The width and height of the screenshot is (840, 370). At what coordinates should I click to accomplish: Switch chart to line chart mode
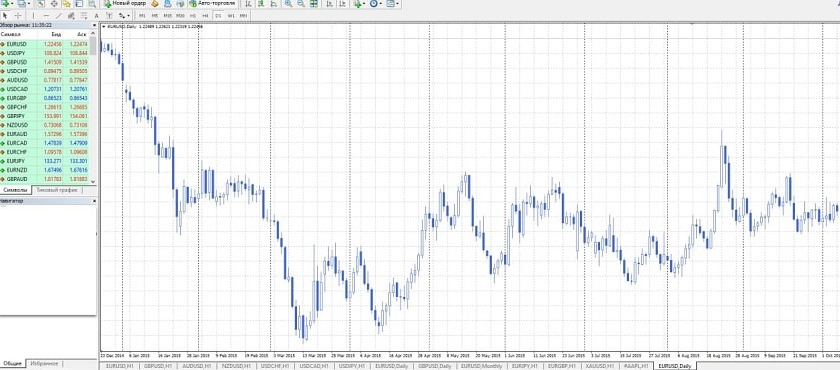pyautogui.click(x=274, y=3)
